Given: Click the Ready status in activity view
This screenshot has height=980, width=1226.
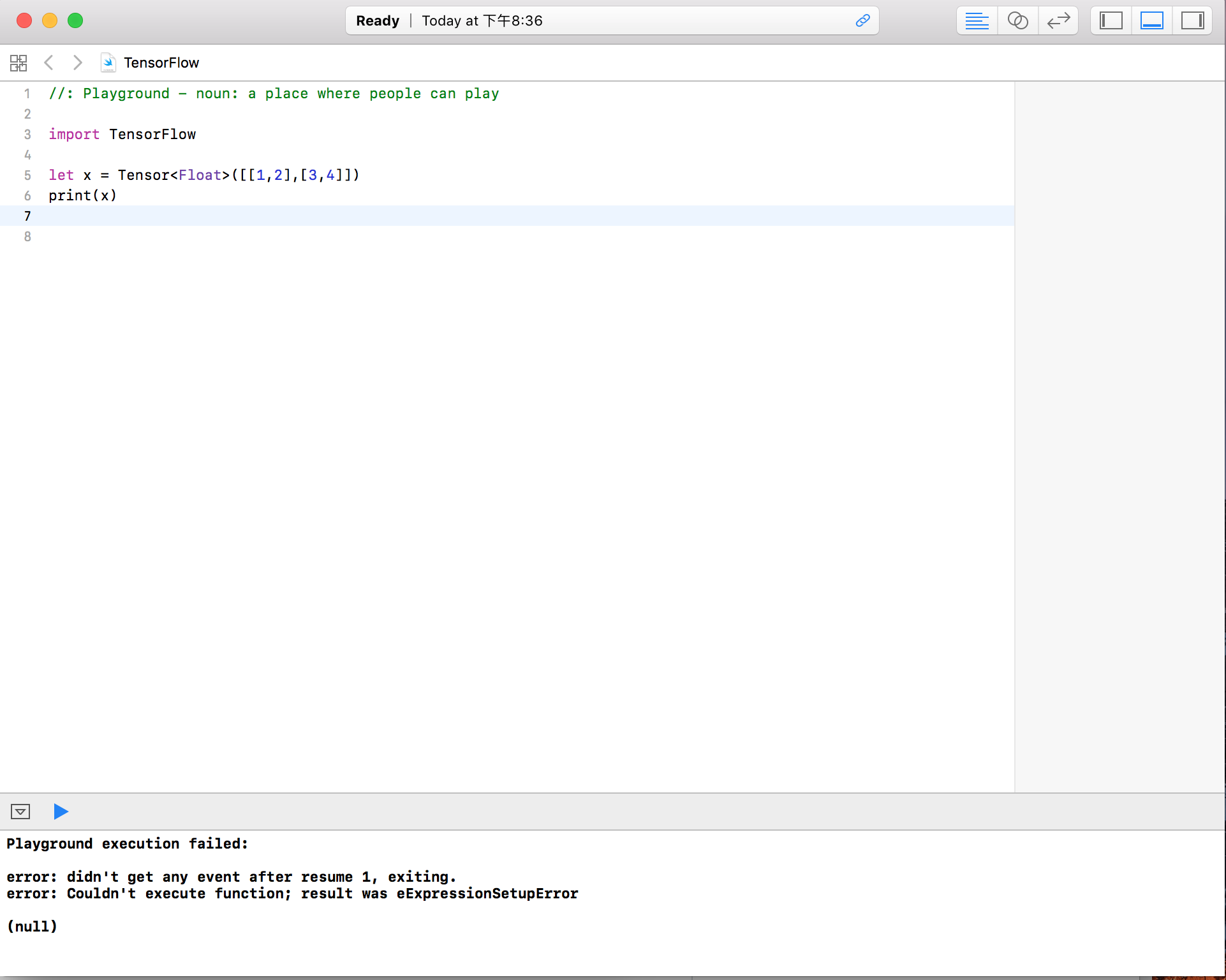Looking at the screenshot, I should tap(378, 20).
